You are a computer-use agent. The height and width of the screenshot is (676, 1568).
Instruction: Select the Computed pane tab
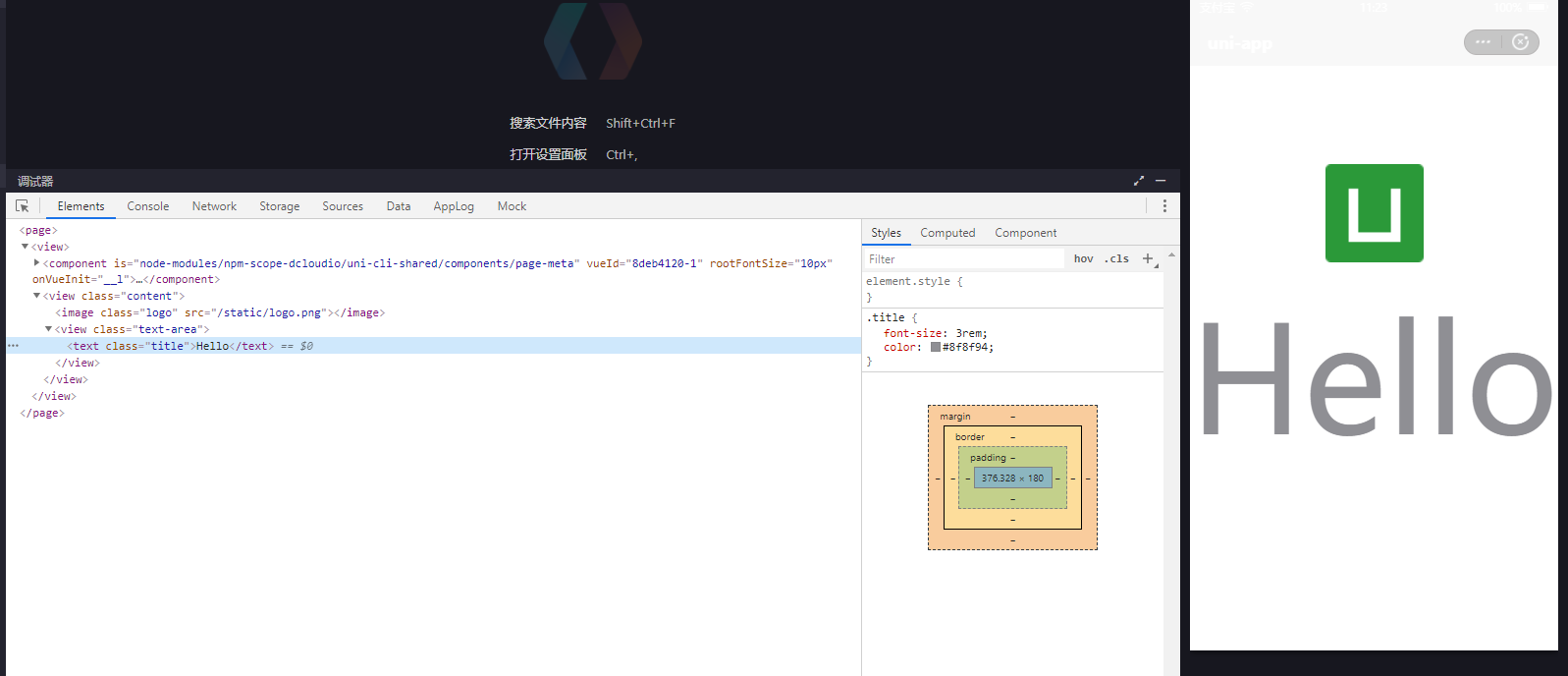[x=947, y=233]
